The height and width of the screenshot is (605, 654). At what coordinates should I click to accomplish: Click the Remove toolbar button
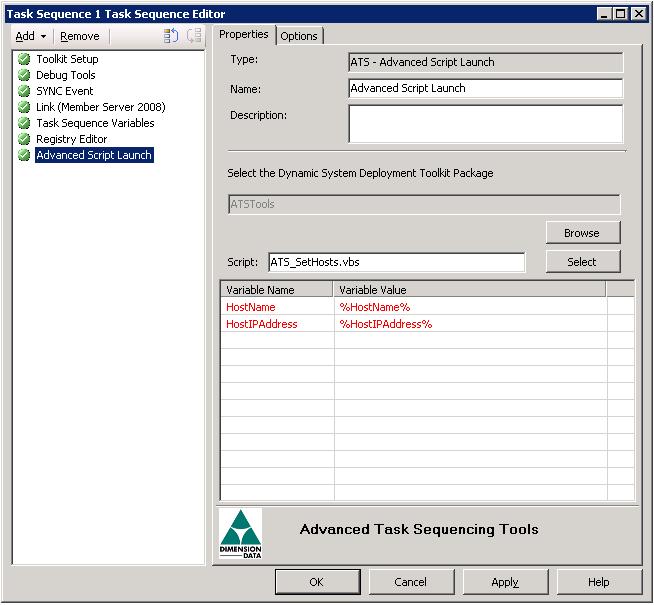(80, 36)
